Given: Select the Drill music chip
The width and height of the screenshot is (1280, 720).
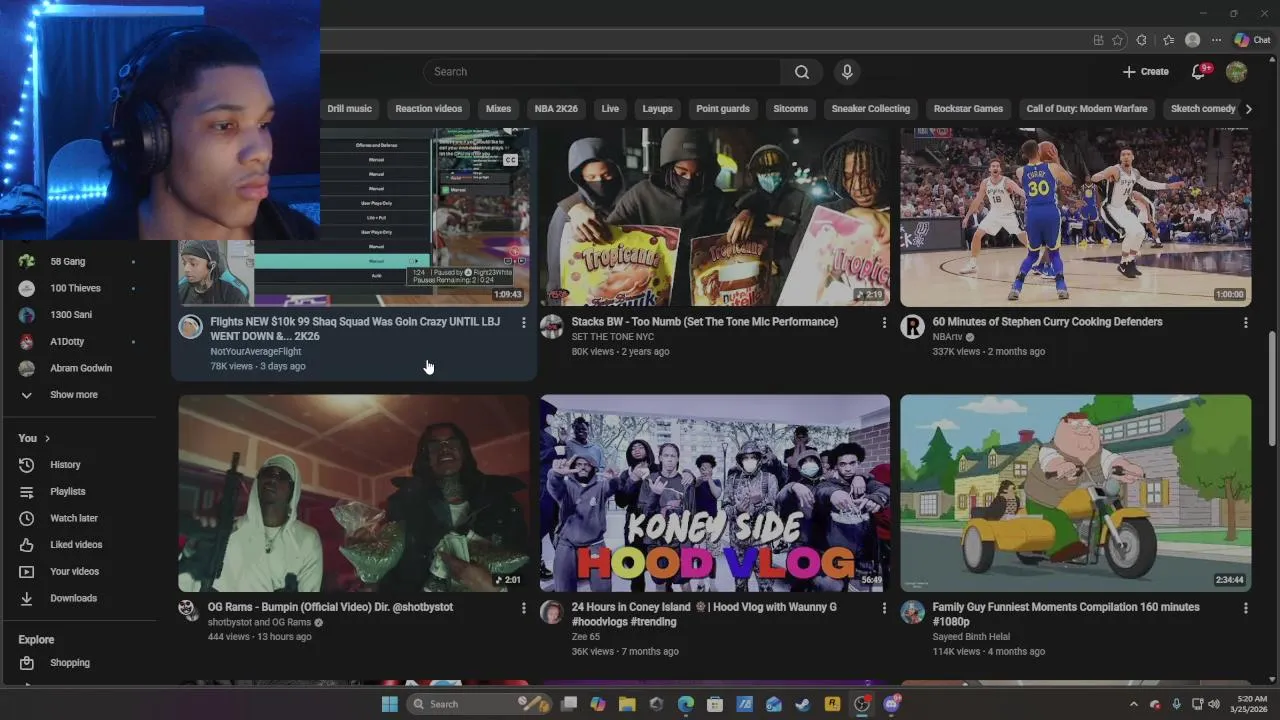Looking at the screenshot, I should point(349,109).
